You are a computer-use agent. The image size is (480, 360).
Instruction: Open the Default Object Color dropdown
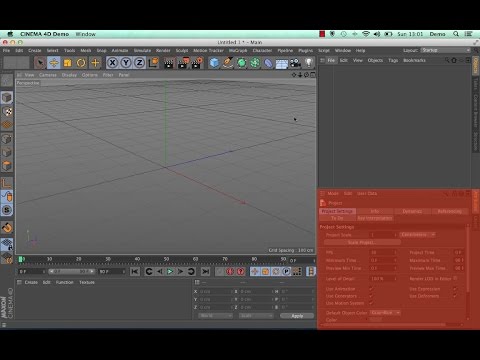pyautogui.click(x=385, y=313)
